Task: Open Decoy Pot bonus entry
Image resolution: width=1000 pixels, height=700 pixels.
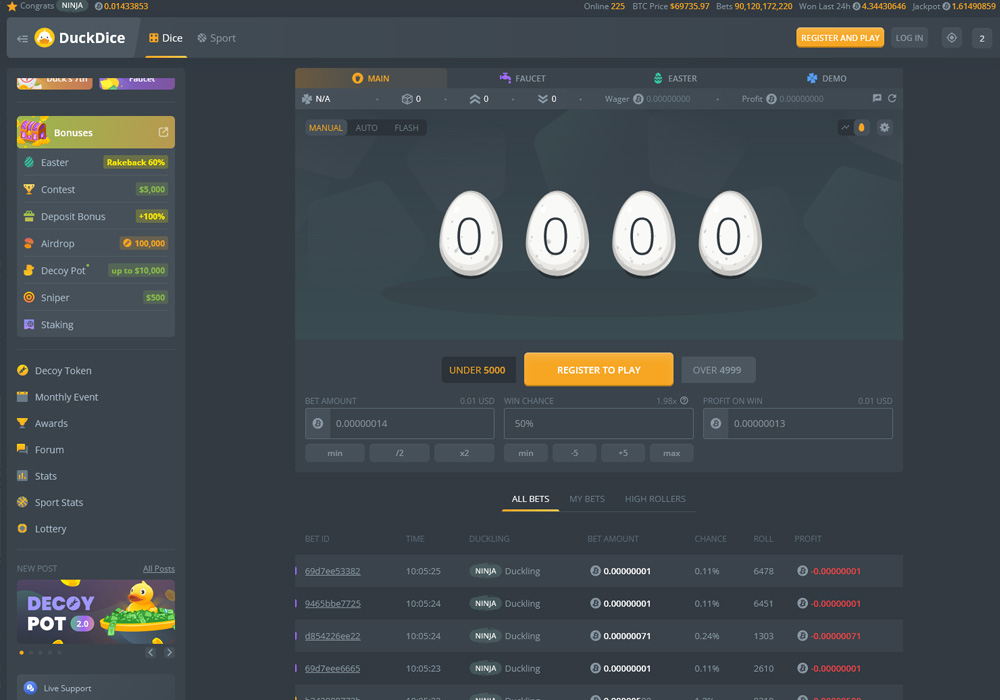Action: [96, 270]
